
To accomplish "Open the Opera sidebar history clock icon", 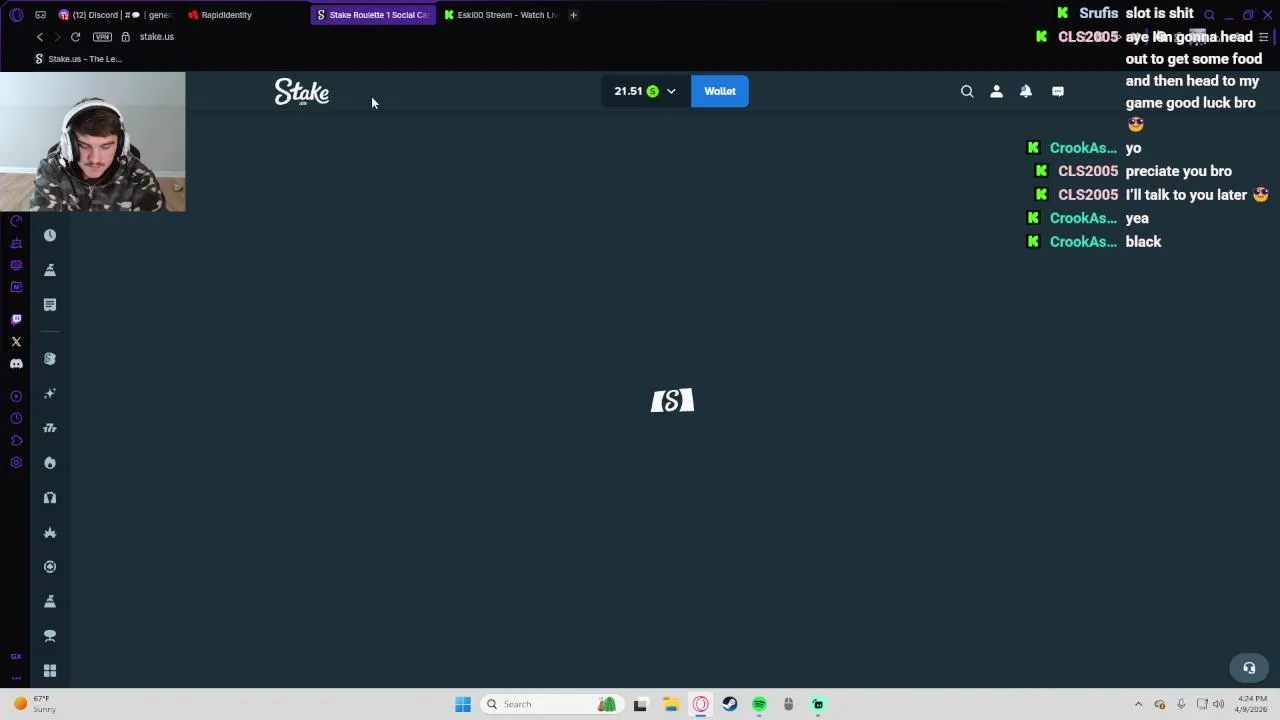I will 16,419.
